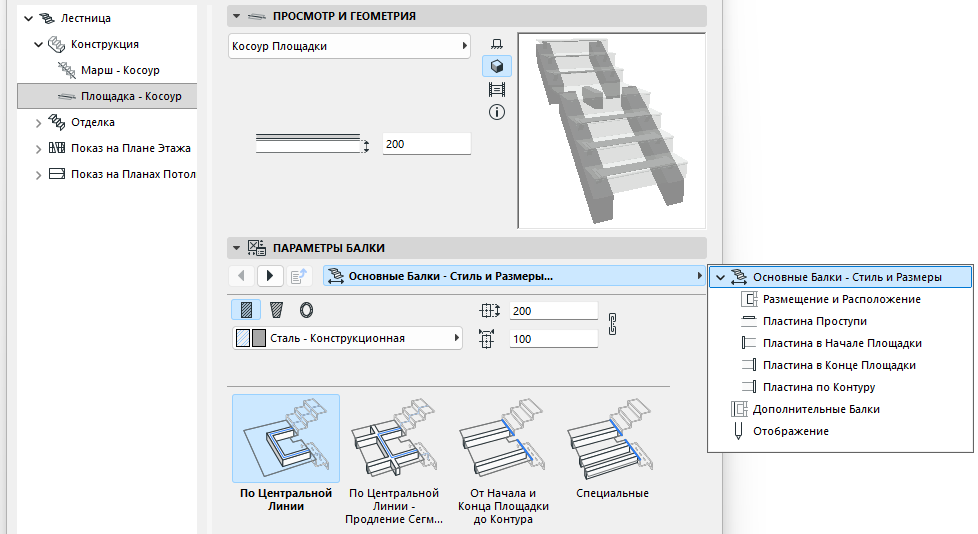The width and height of the screenshot is (978, 534).
Task: Select Размещение и Расположение menu item
Action: [840, 299]
